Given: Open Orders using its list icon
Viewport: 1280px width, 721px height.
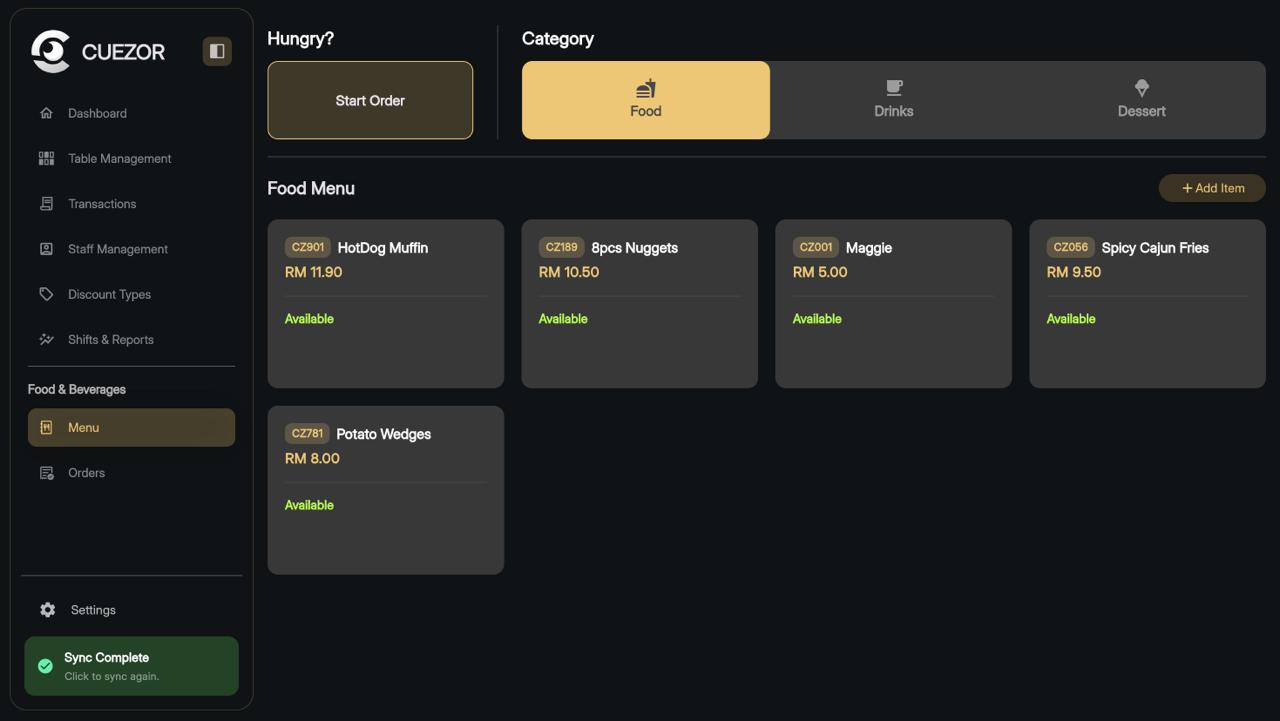Looking at the screenshot, I should pyautogui.click(x=47, y=472).
